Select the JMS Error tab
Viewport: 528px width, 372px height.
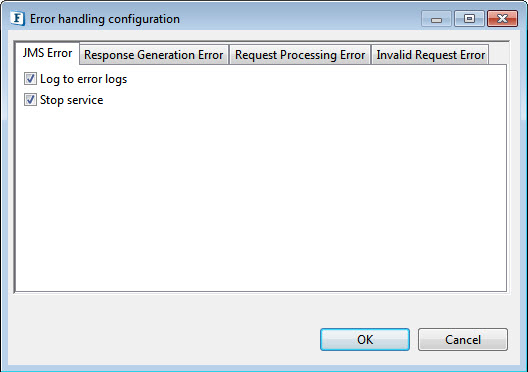pyautogui.click(x=47, y=53)
